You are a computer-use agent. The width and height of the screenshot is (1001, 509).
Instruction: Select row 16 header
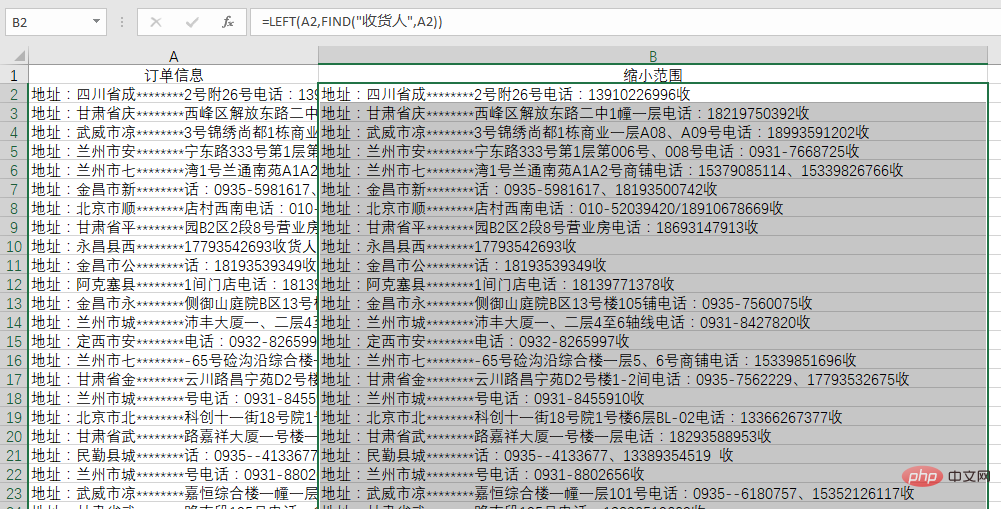tap(14, 360)
